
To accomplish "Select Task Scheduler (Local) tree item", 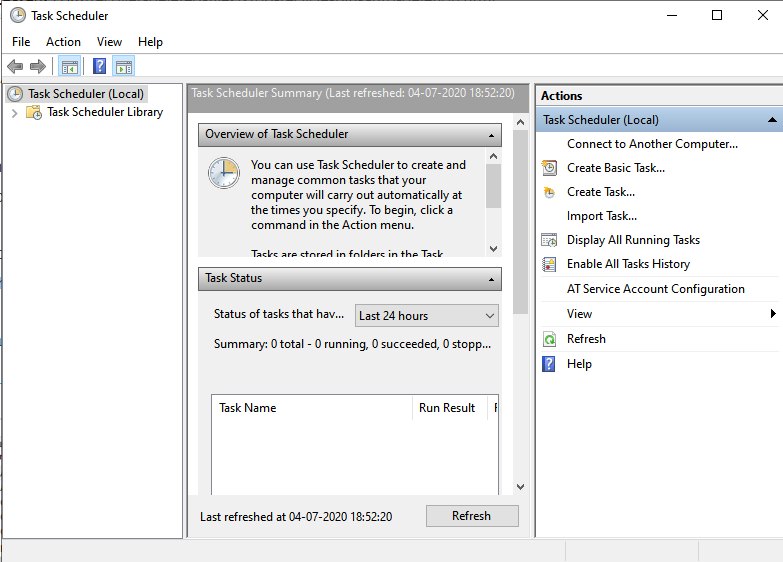I will point(85,94).
